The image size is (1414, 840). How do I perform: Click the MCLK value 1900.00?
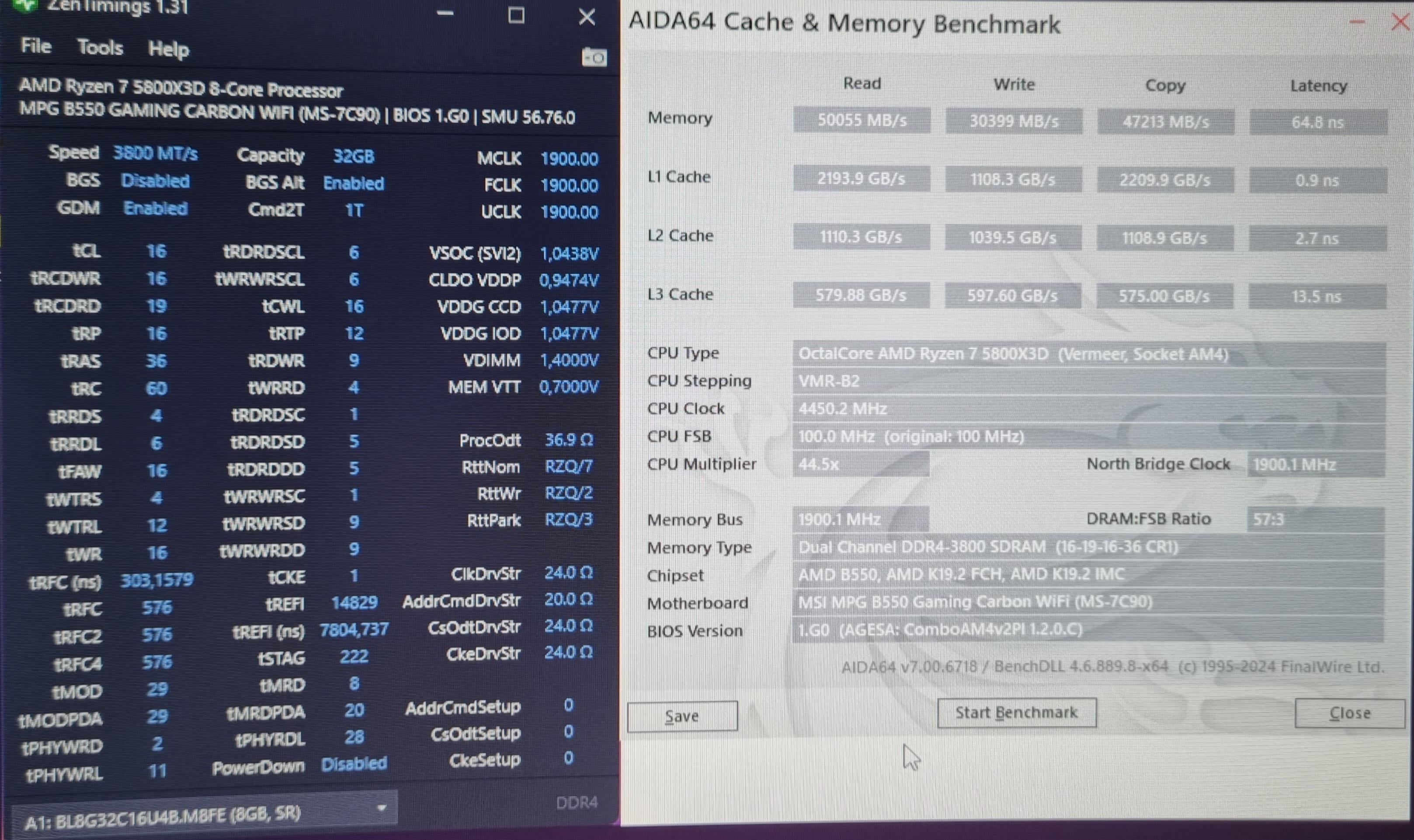(x=569, y=159)
